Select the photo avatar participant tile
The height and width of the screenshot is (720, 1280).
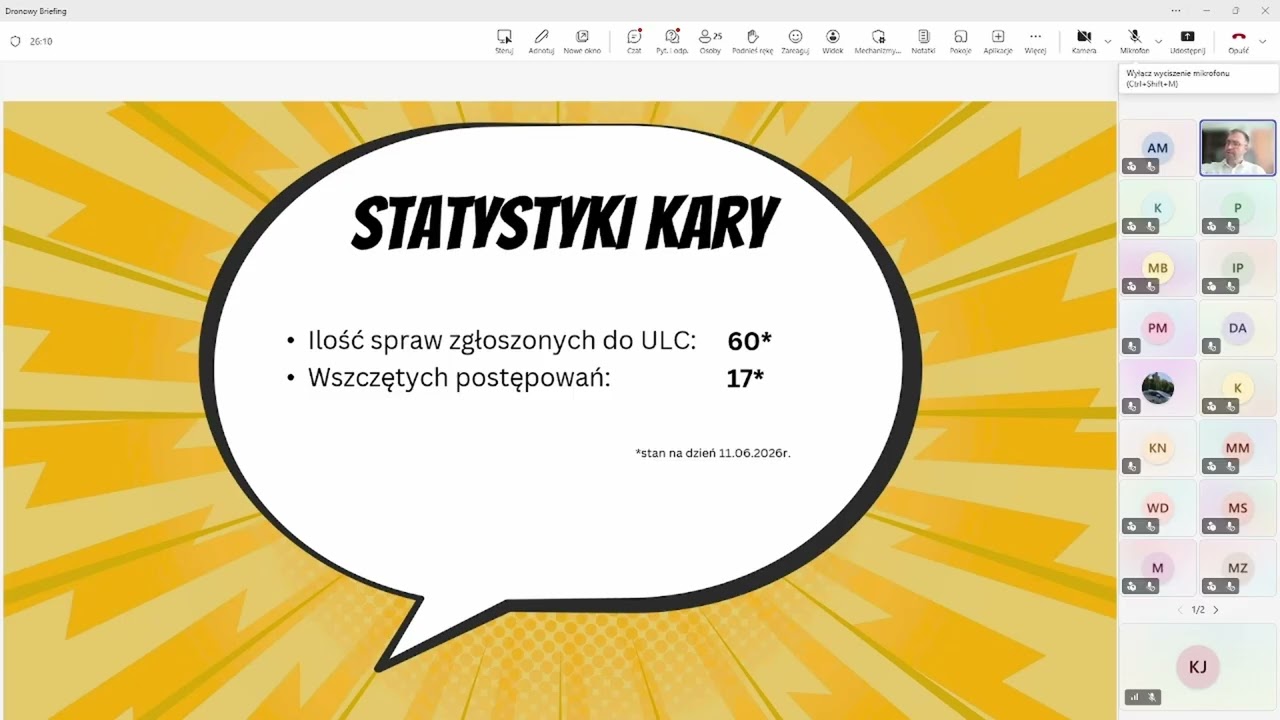click(1157, 388)
